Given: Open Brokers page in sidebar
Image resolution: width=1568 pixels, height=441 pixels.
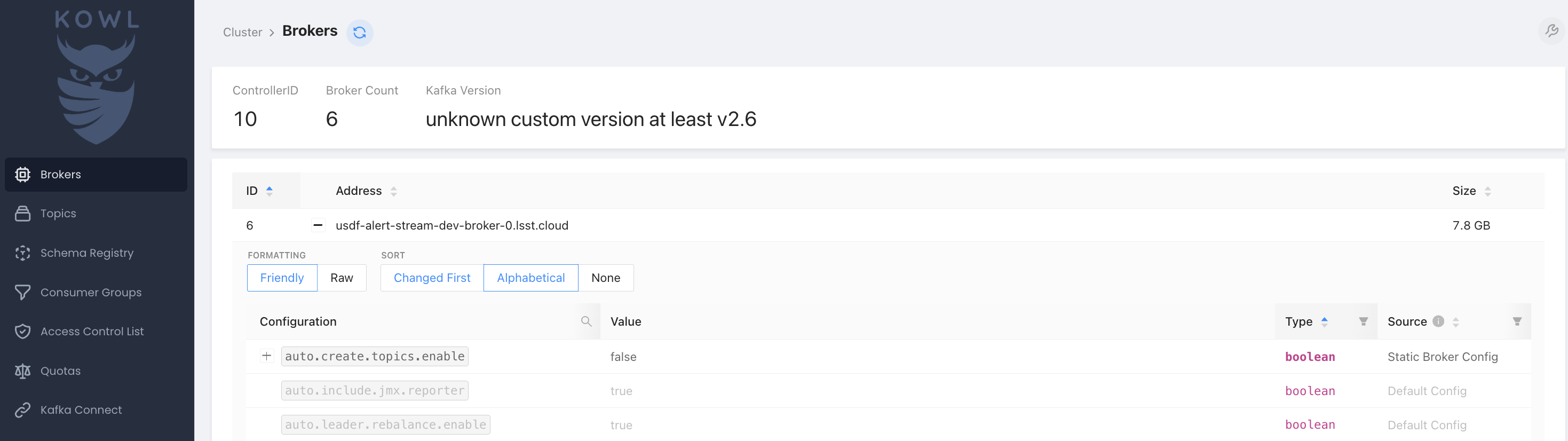Looking at the screenshot, I should [x=96, y=175].
